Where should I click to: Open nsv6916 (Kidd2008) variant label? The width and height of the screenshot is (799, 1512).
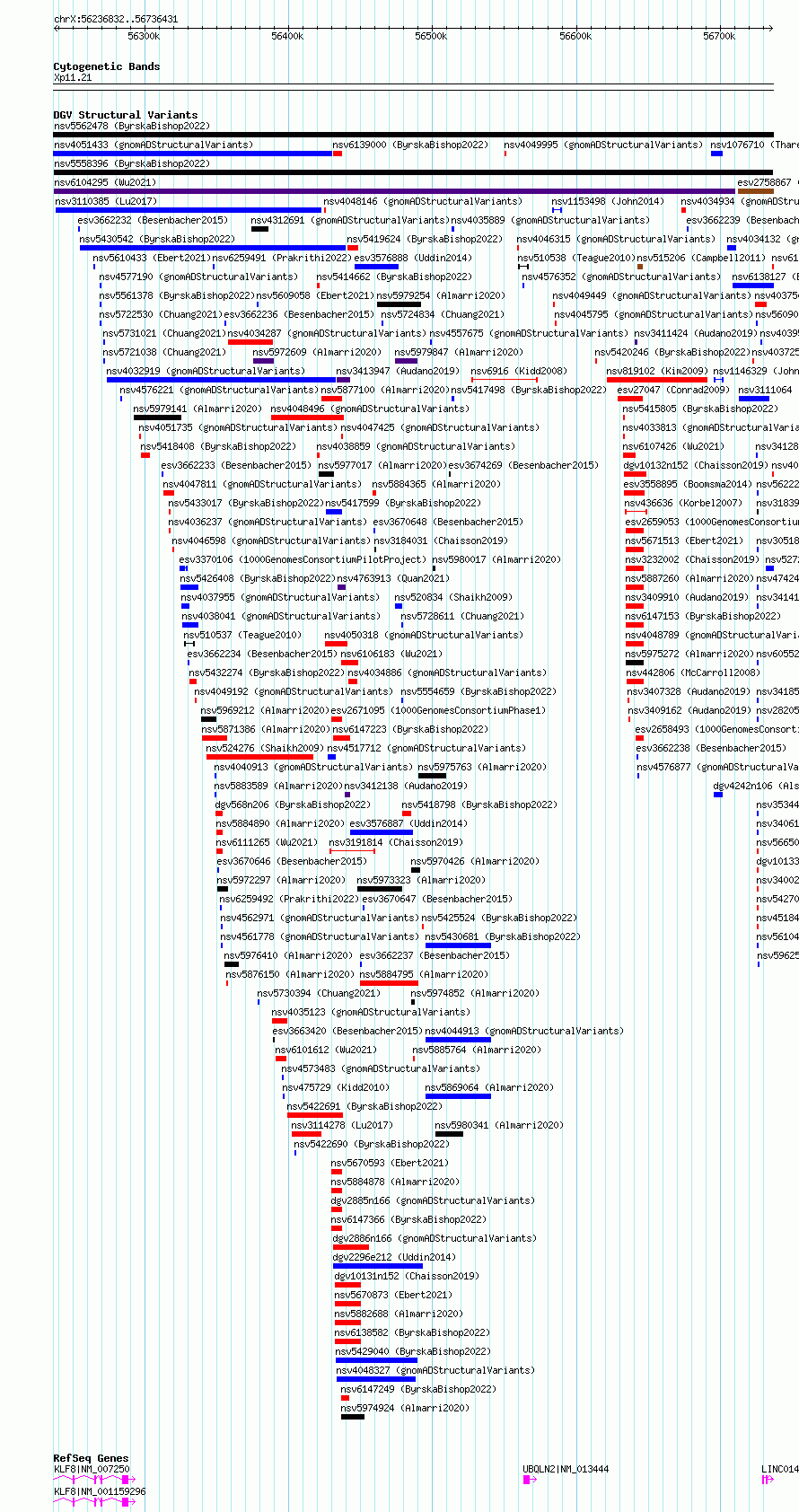(519, 371)
